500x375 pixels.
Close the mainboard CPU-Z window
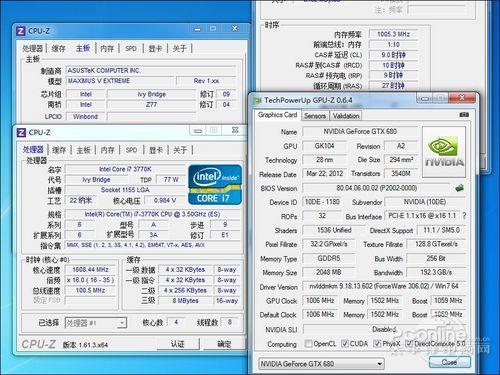pos(235,28)
